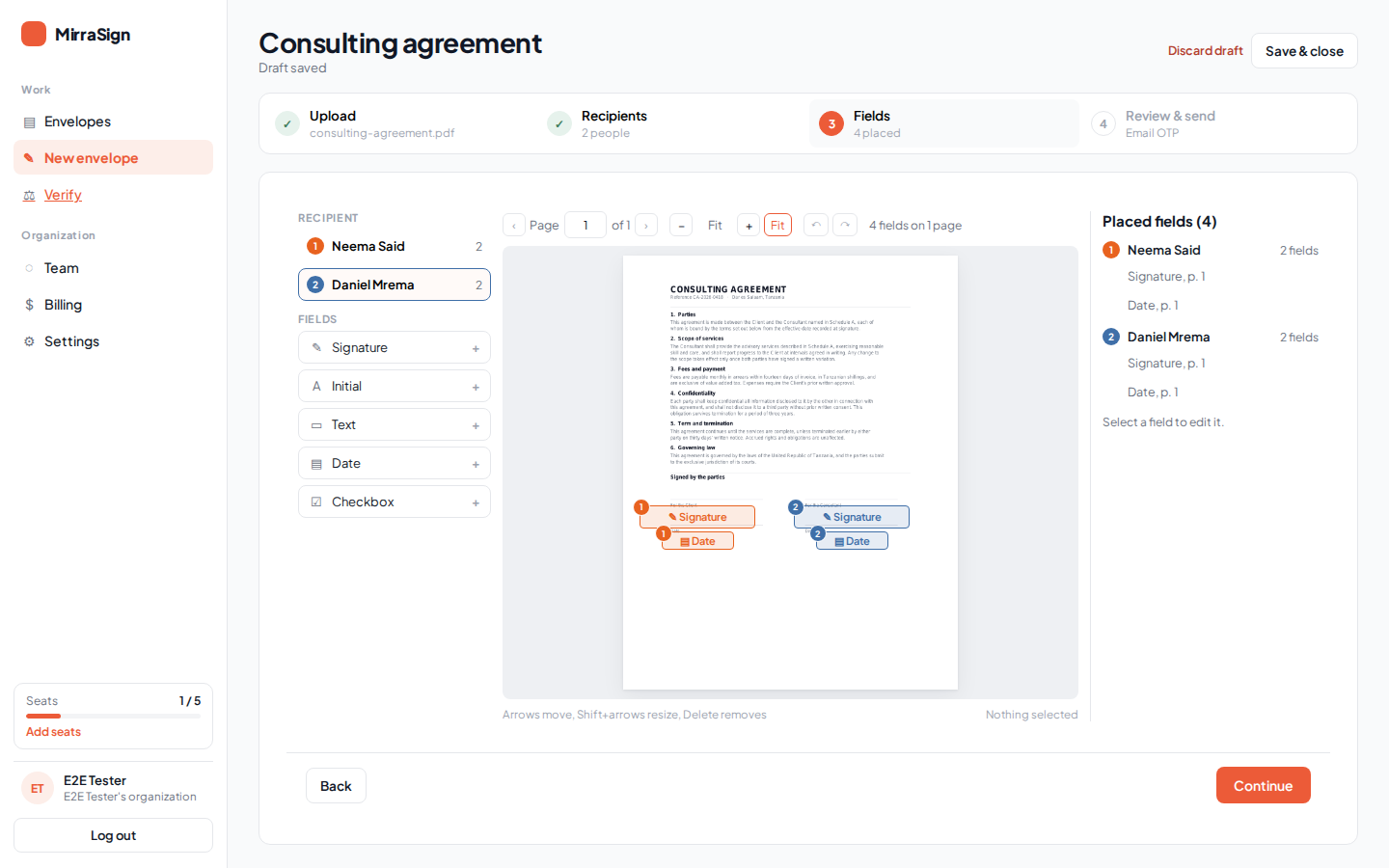
Task: Open the Team page
Action: pos(113,268)
